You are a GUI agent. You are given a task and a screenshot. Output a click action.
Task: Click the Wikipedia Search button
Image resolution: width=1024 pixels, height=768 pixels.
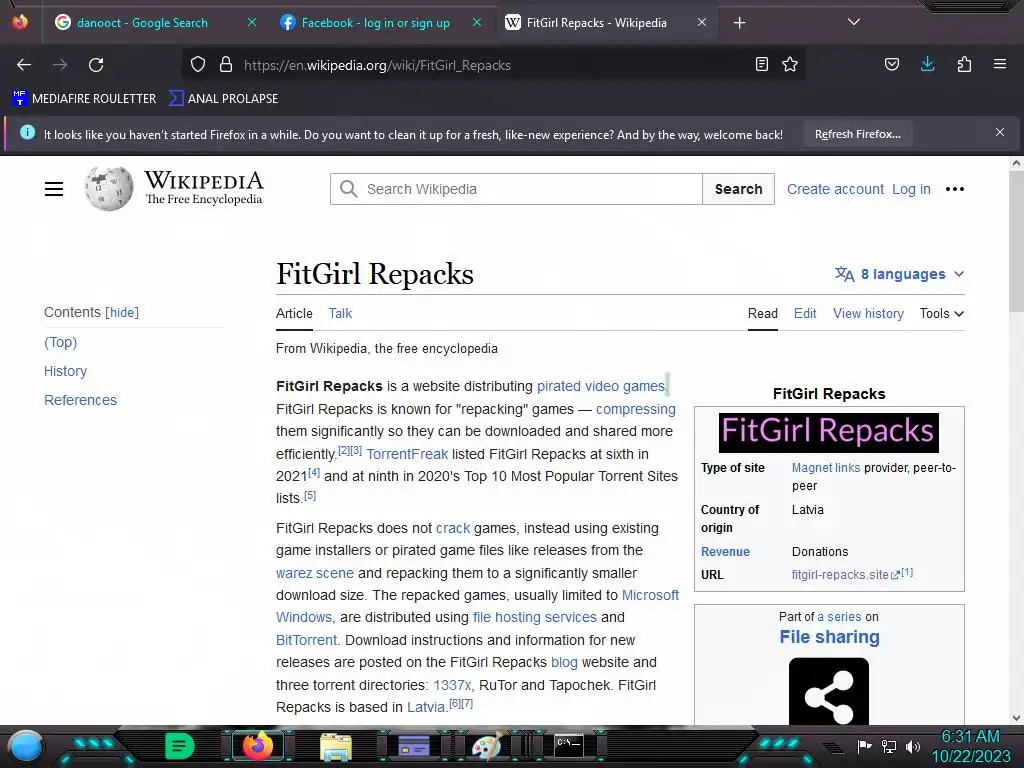click(738, 189)
